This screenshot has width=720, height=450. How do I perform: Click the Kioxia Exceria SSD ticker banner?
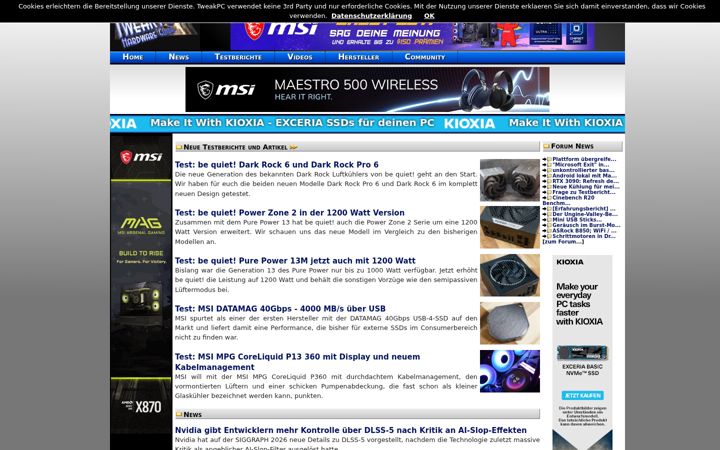[x=367, y=124]
